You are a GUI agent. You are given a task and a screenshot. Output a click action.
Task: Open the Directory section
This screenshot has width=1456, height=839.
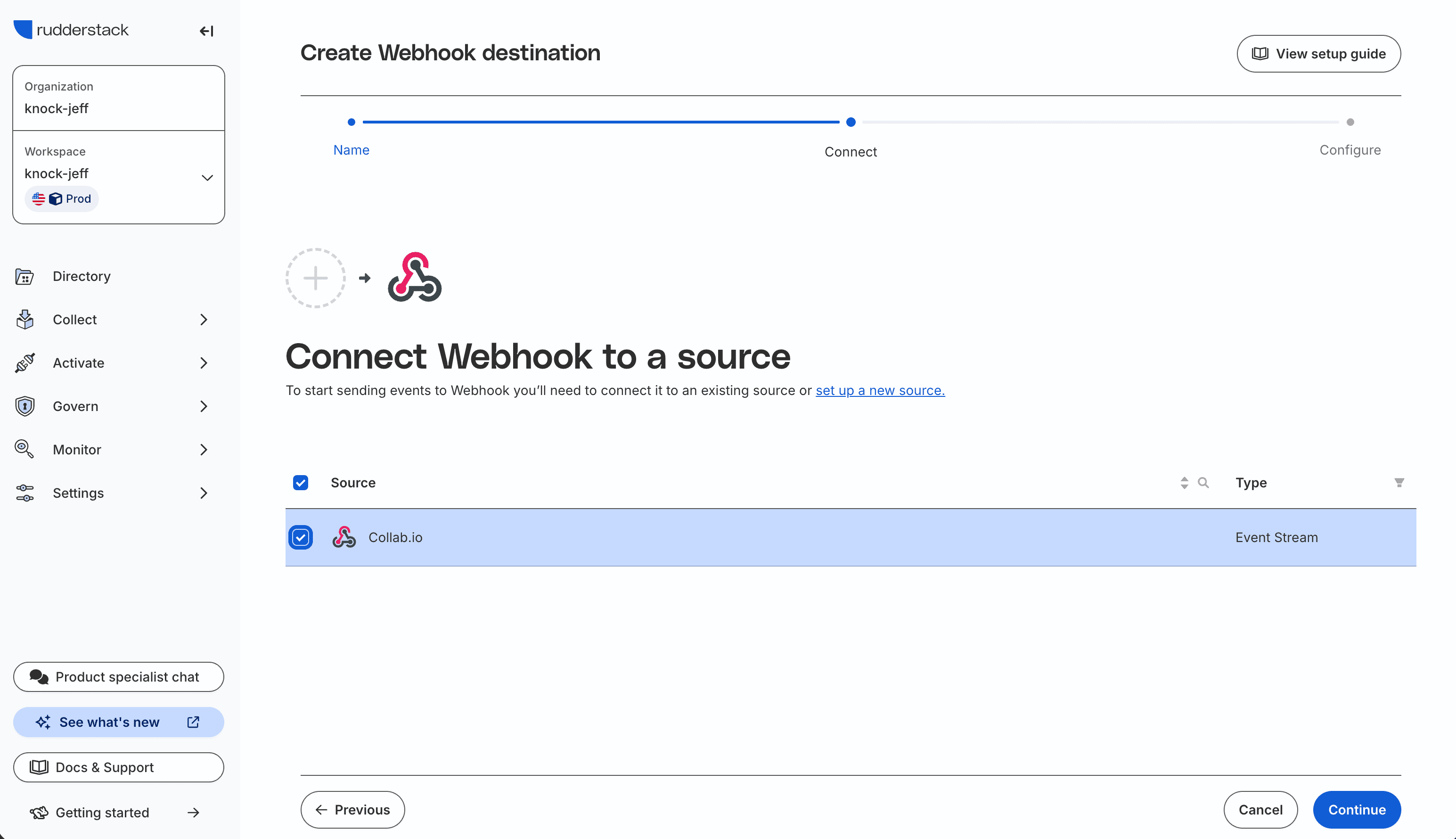[81, 276]
